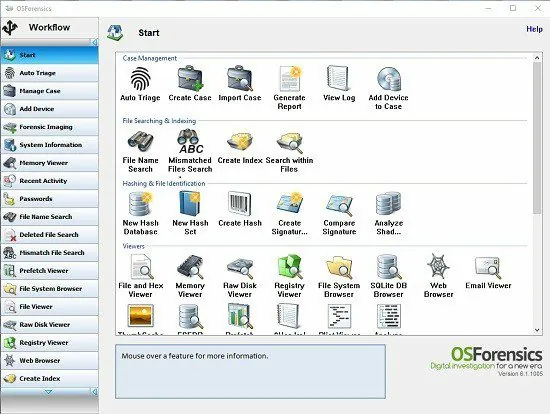Open File Viewer in sidebar

tap(49, 306)
